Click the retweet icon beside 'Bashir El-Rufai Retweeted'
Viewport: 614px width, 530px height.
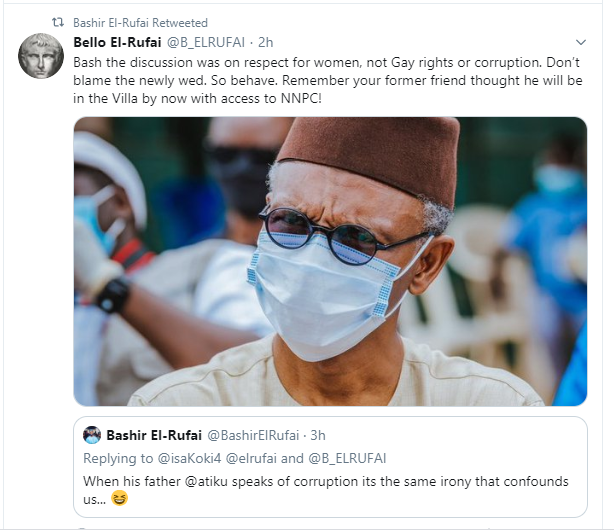coord(58,20)
